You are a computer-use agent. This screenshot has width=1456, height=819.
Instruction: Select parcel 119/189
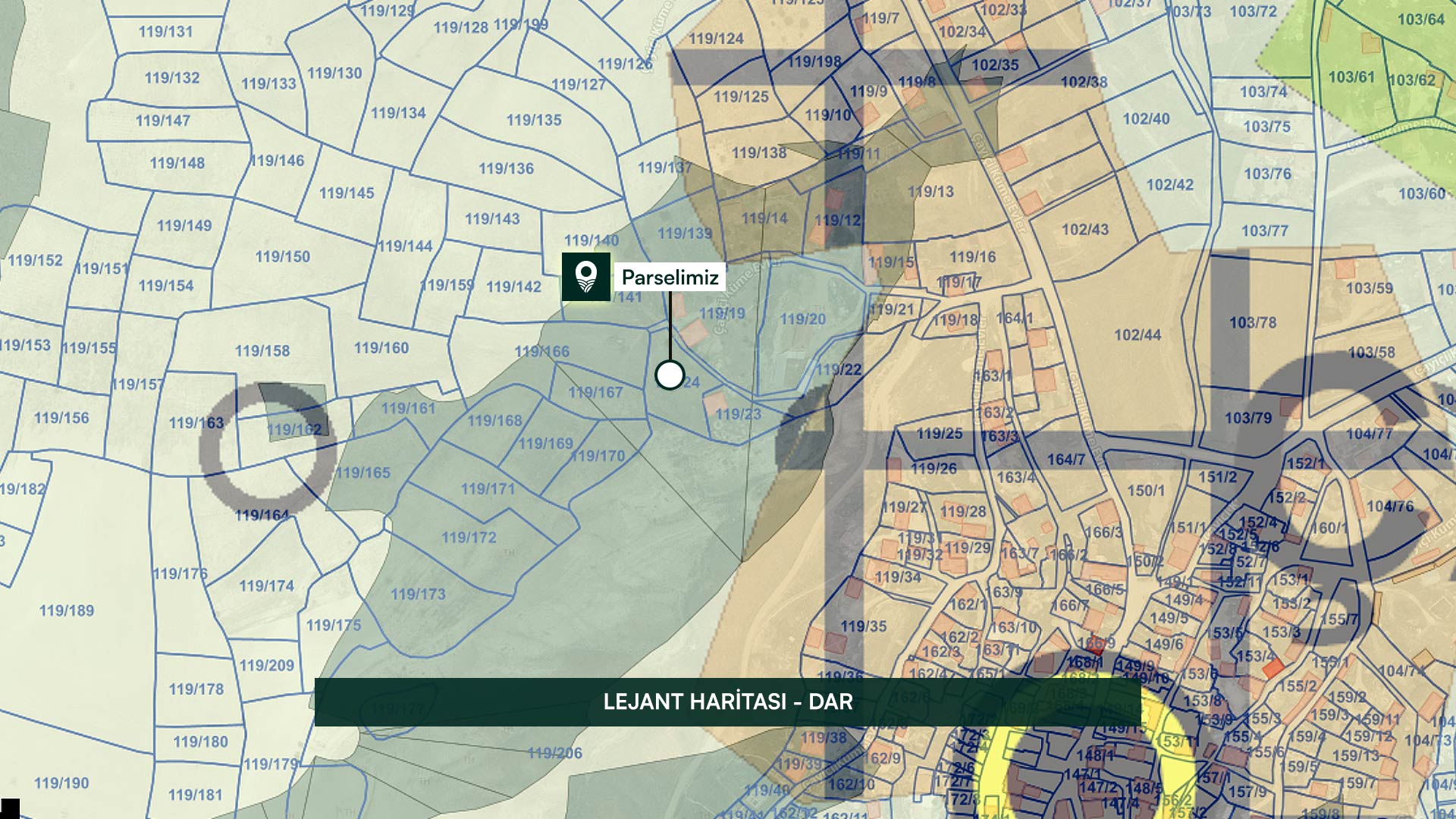click(67, 610)
